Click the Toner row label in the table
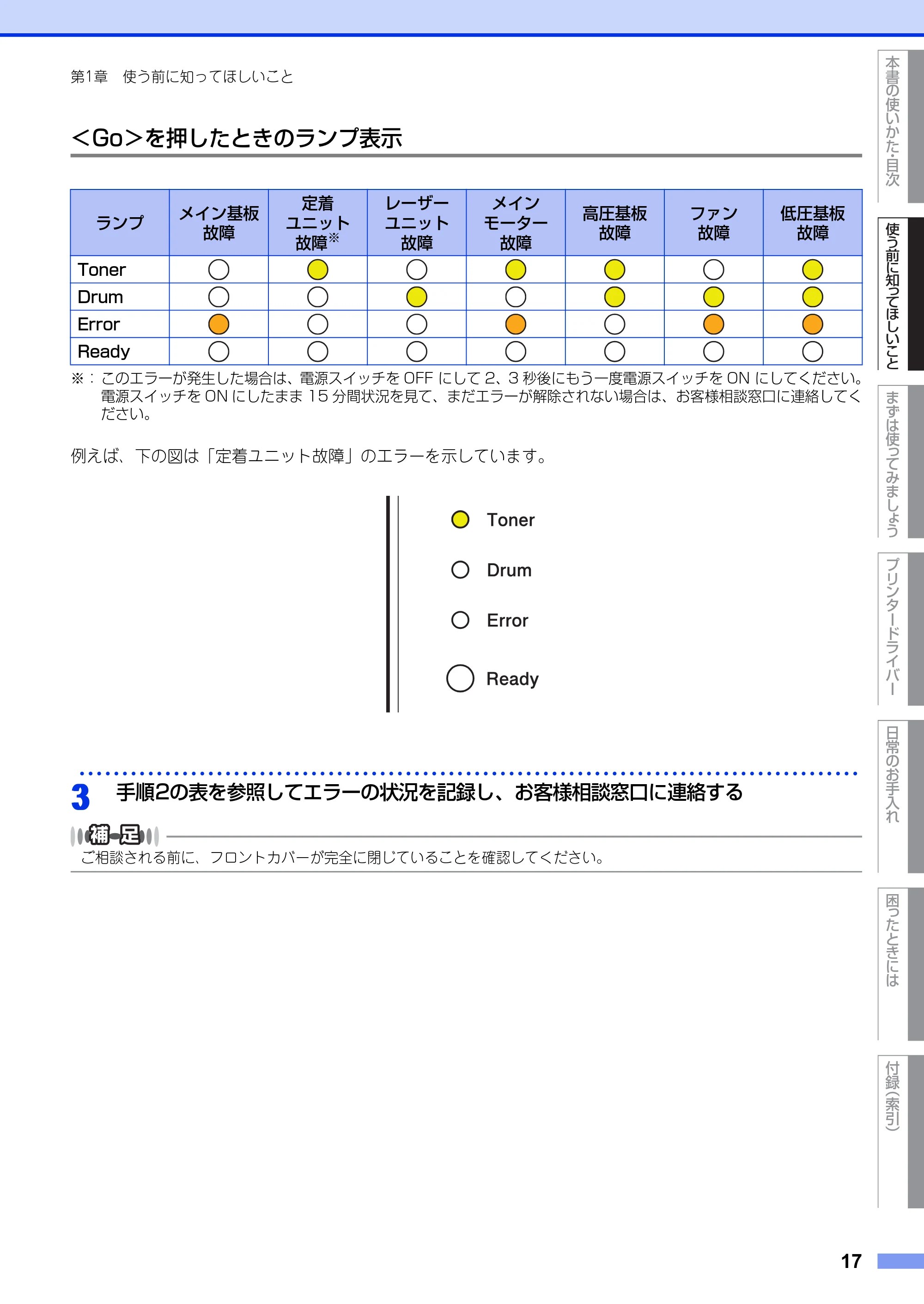Screen dimensions: 924x1304 [101, 270]
